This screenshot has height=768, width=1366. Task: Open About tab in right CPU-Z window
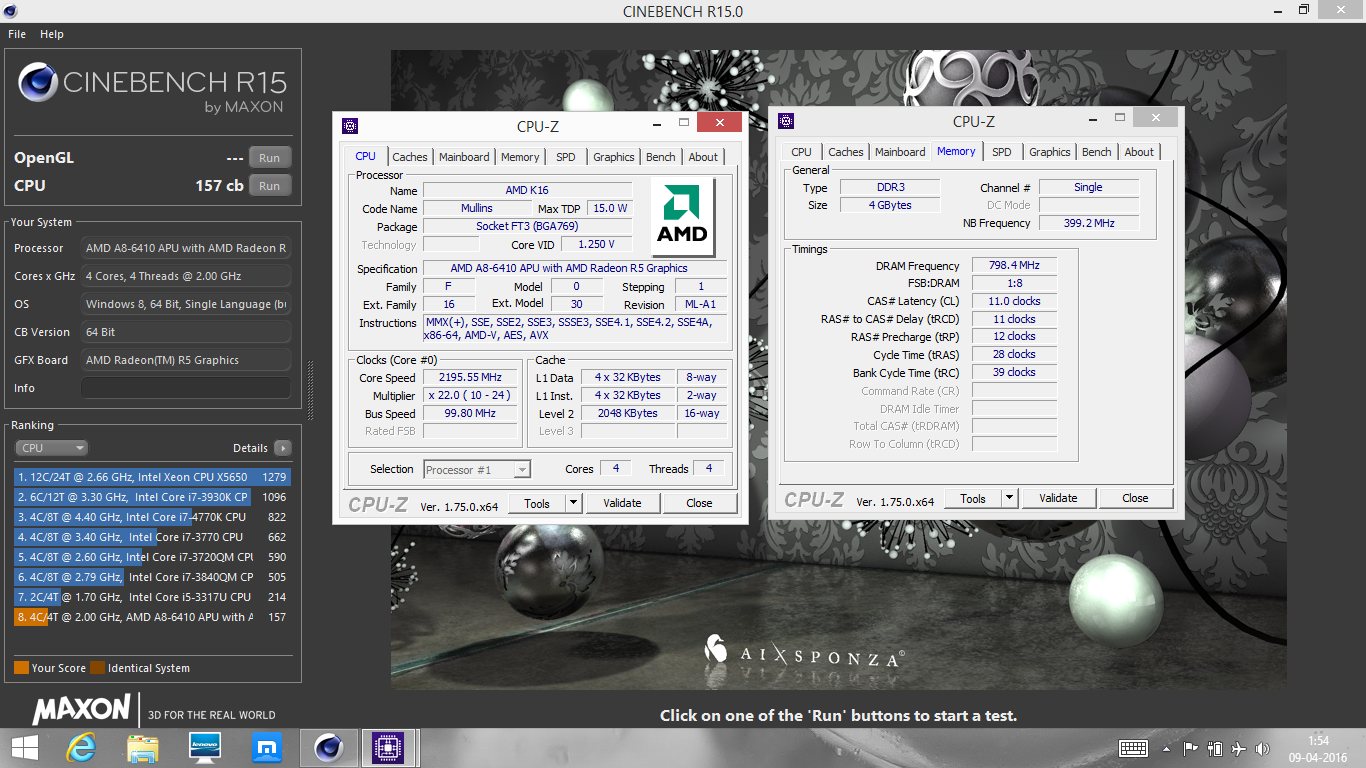click(x=1139, y=152)
